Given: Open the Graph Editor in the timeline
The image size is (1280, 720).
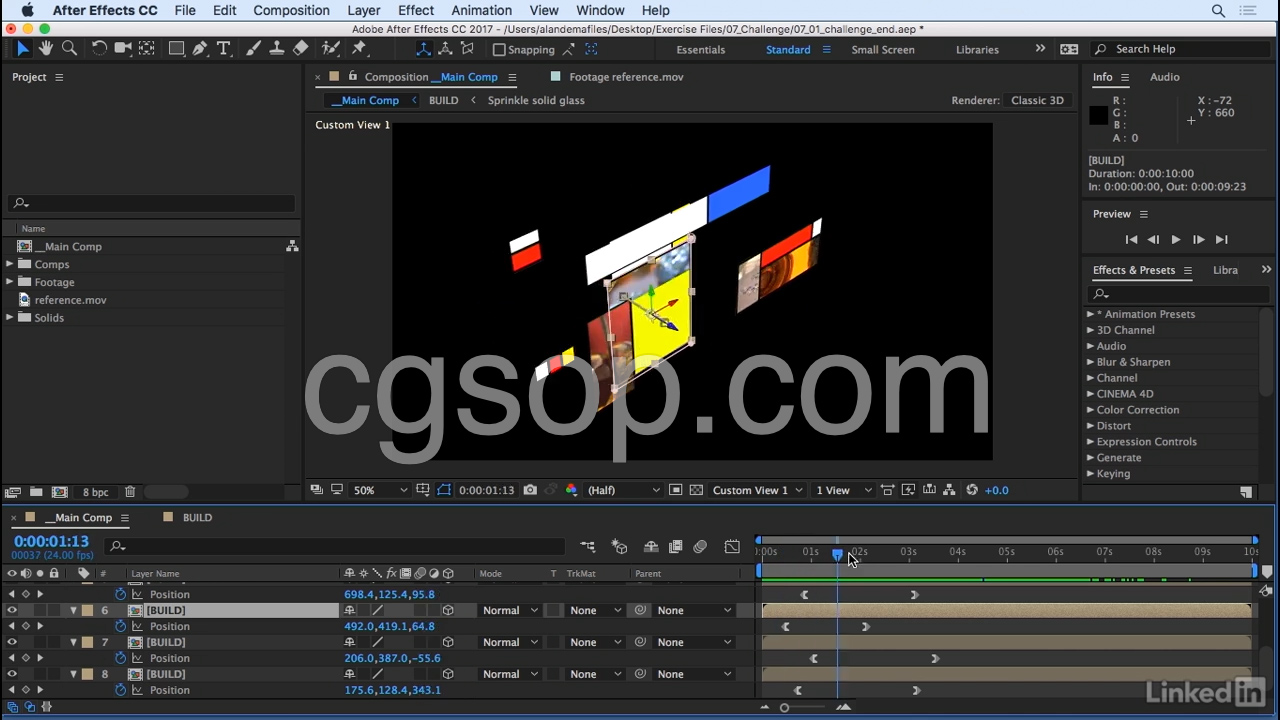Looking at the screenshot, I should click(732, 547).
